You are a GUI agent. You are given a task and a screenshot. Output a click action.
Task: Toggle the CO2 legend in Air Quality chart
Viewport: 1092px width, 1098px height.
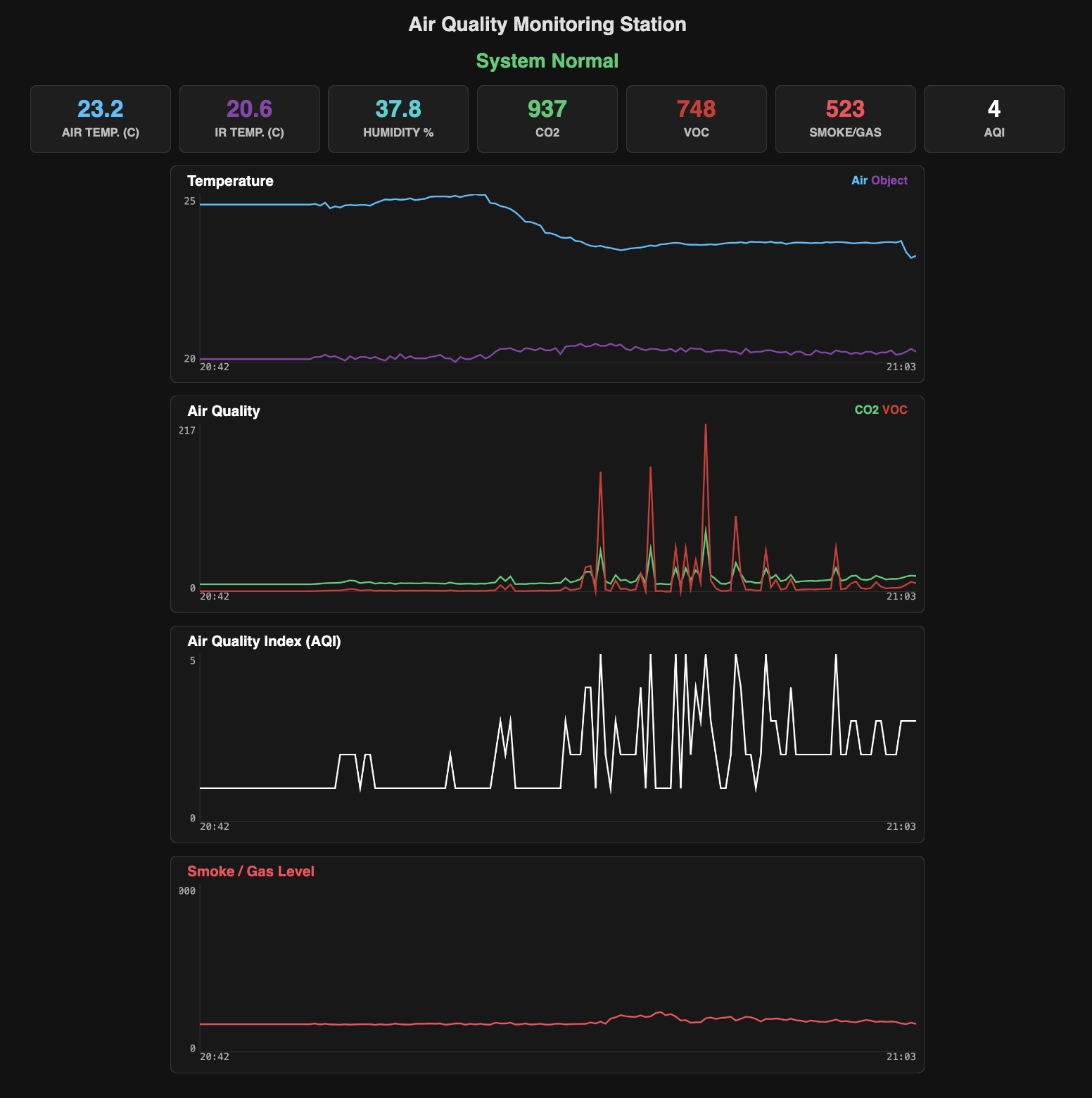[866, 410]
